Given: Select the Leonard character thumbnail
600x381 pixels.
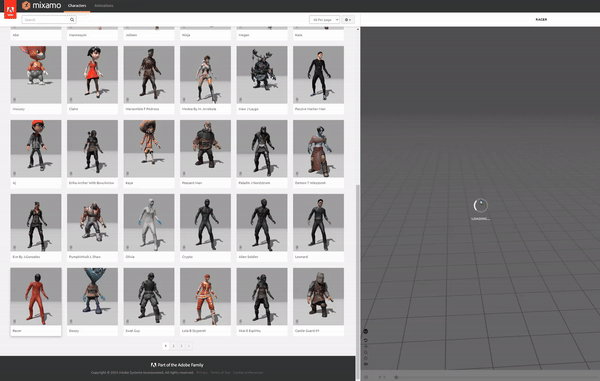Looking at the screenshot, I should [x=318, y=223].
